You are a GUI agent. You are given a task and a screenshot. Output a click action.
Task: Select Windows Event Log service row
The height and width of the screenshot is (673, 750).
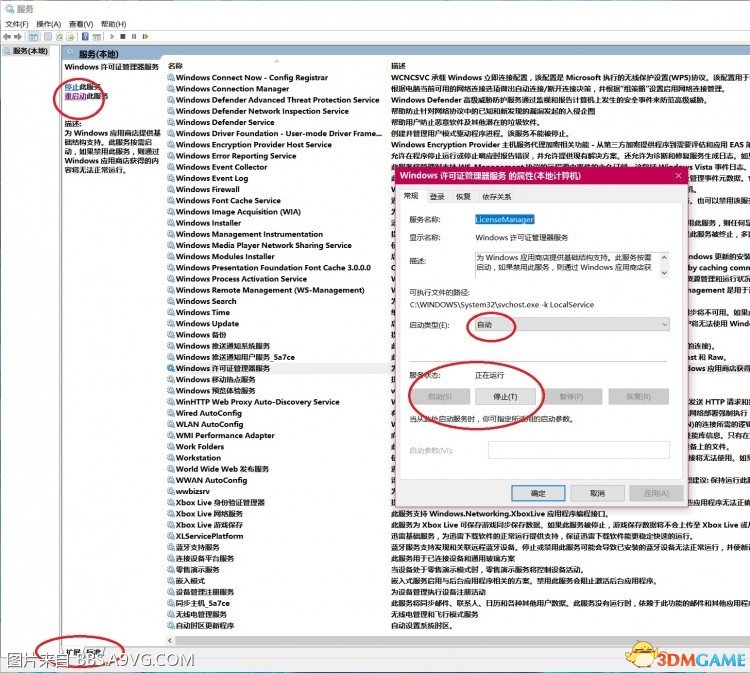(211, 178)
